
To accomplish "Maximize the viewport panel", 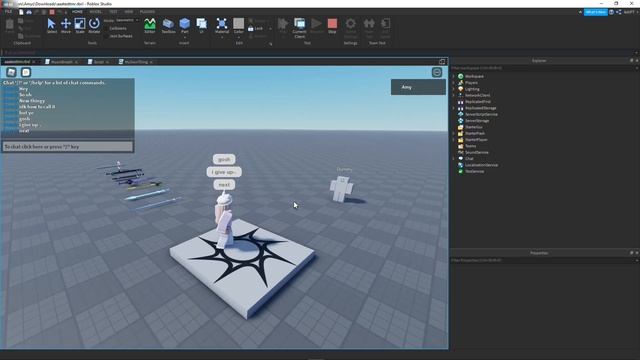I will [442, 62].
